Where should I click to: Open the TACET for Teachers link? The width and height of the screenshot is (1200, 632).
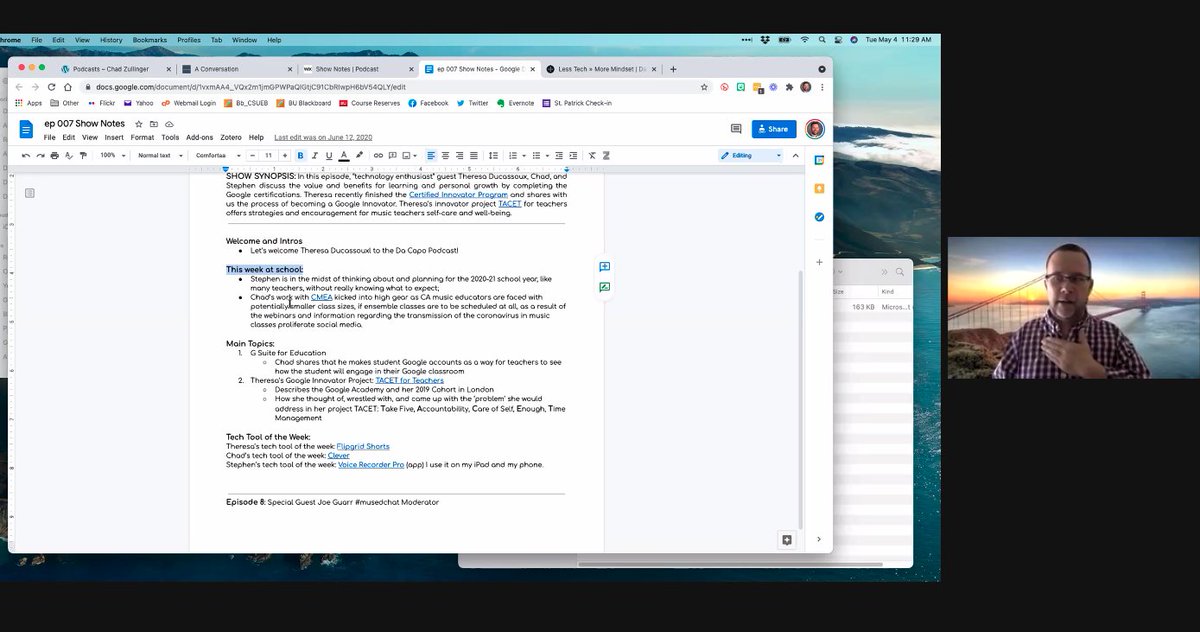point(409,380)
